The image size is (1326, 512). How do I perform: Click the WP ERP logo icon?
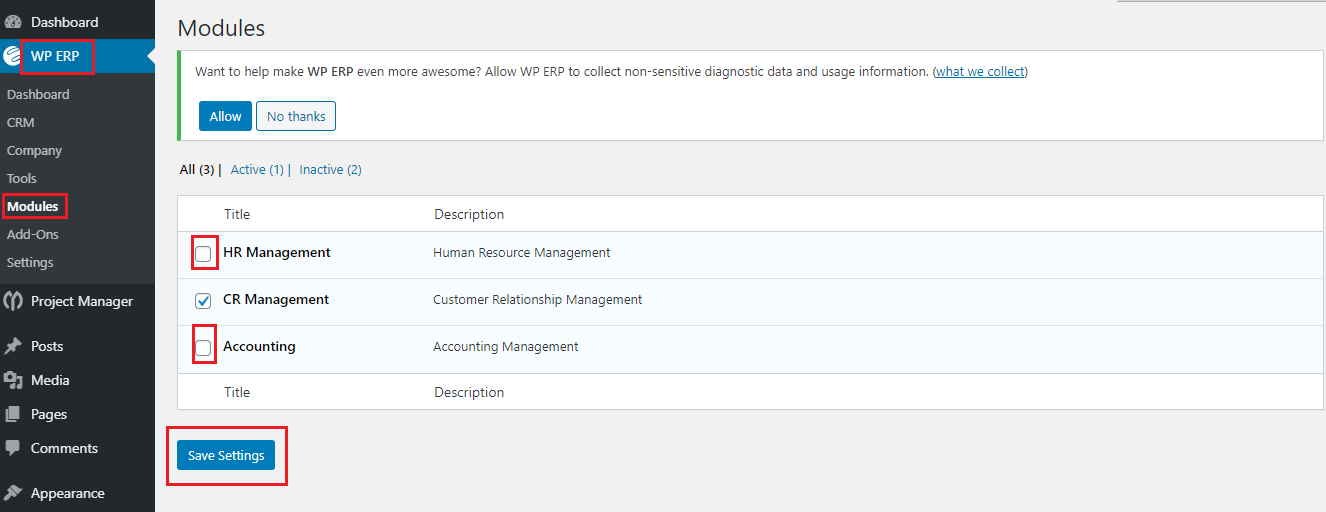(13, 56)
